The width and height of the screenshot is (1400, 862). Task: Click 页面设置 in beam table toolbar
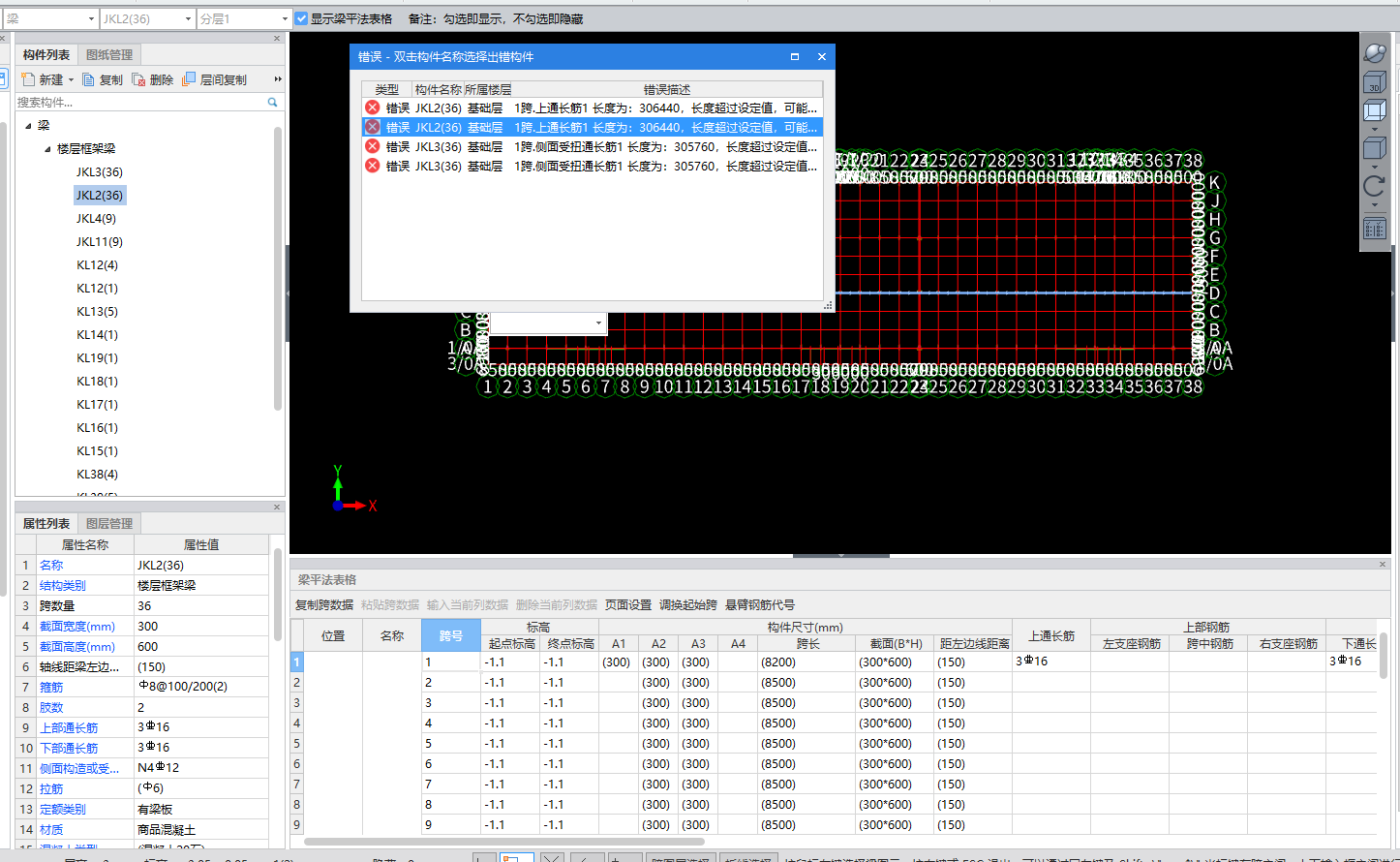(x=628, y=604)
